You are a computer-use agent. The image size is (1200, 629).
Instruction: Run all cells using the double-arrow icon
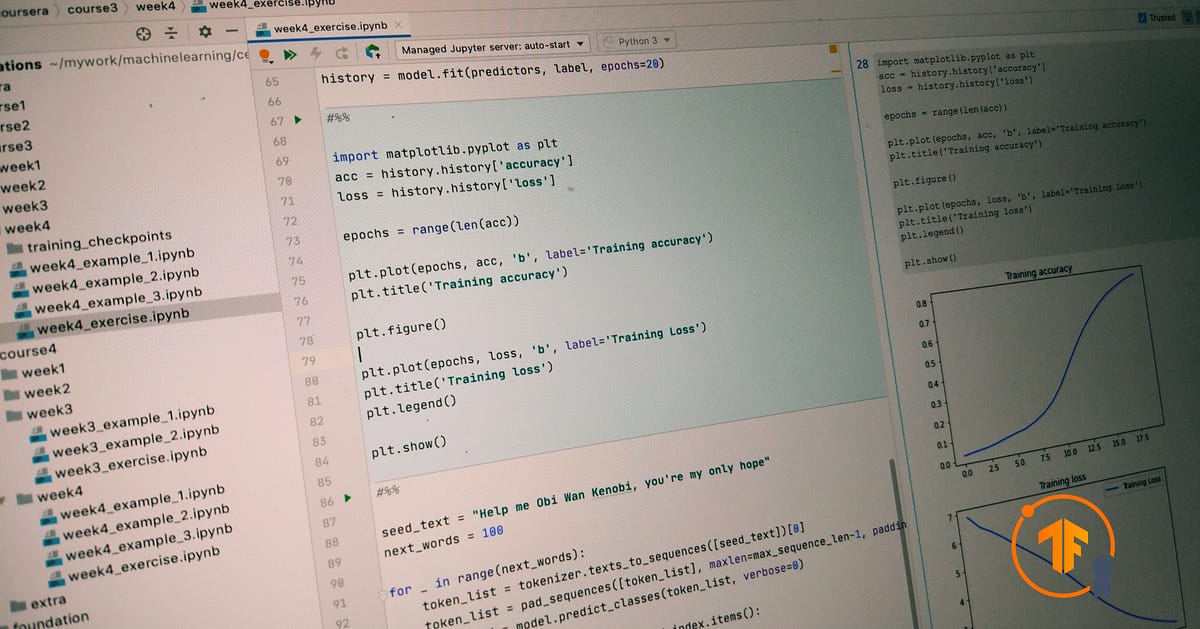291,55
